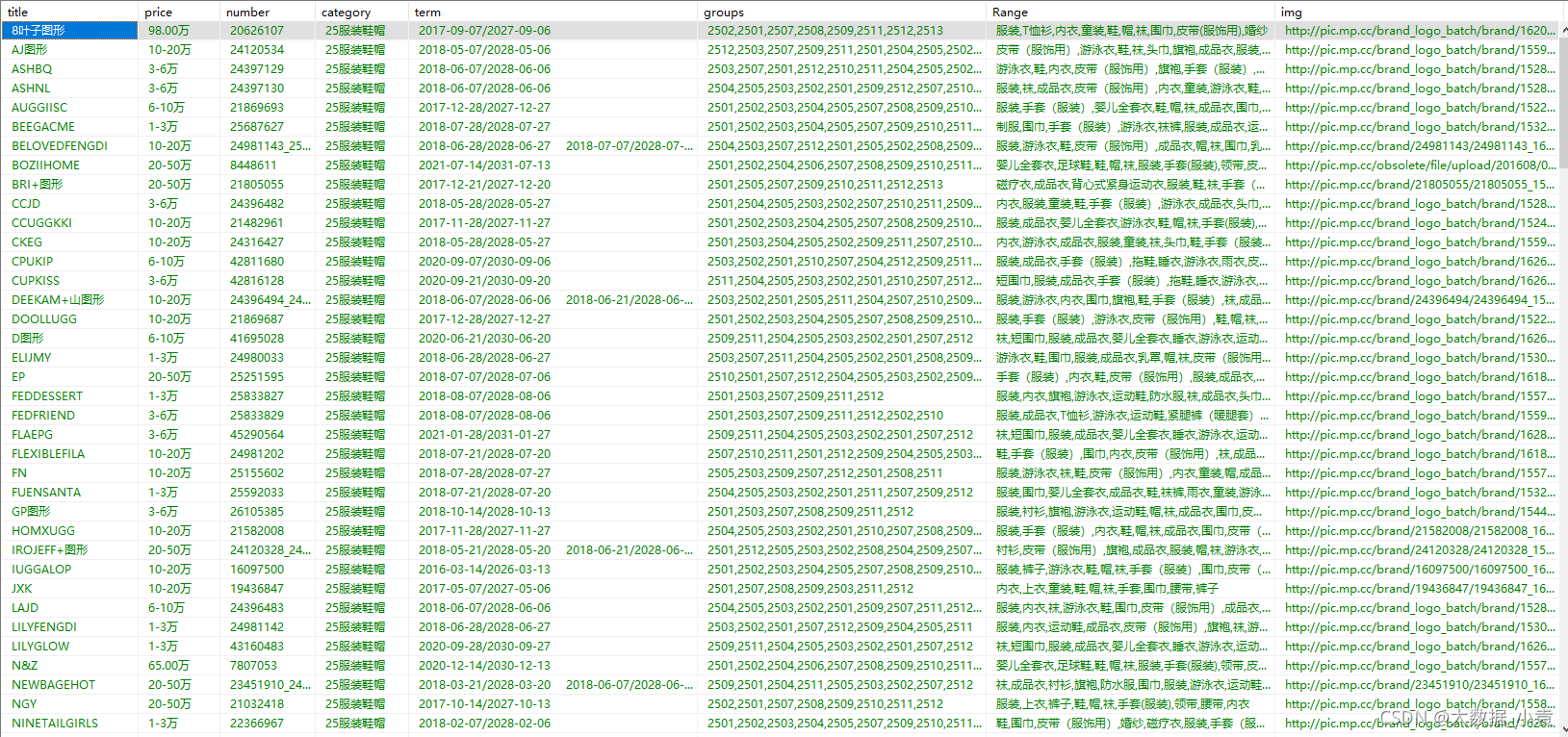Click the img URL in the JXK row
The height and width of the screenshot is (737, 1568).
point(1420,588)
